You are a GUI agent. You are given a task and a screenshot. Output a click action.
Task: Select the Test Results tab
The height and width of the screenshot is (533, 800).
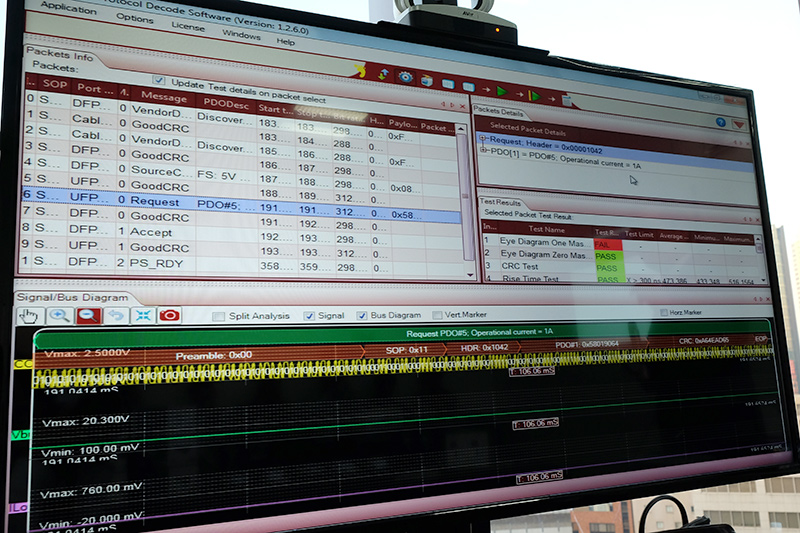pos(501,202)
